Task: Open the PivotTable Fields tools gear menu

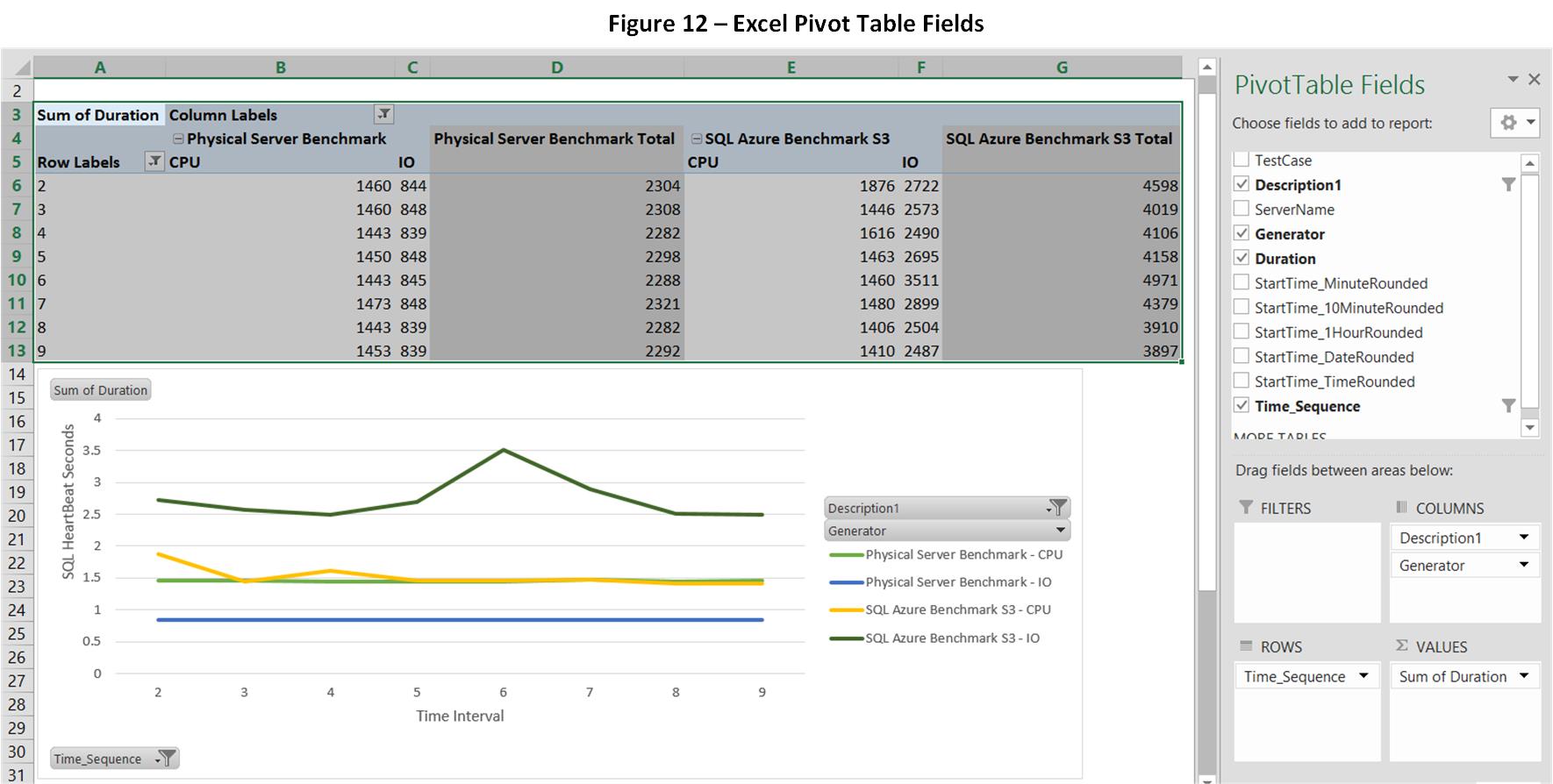Action: [x=1515, y=123]
